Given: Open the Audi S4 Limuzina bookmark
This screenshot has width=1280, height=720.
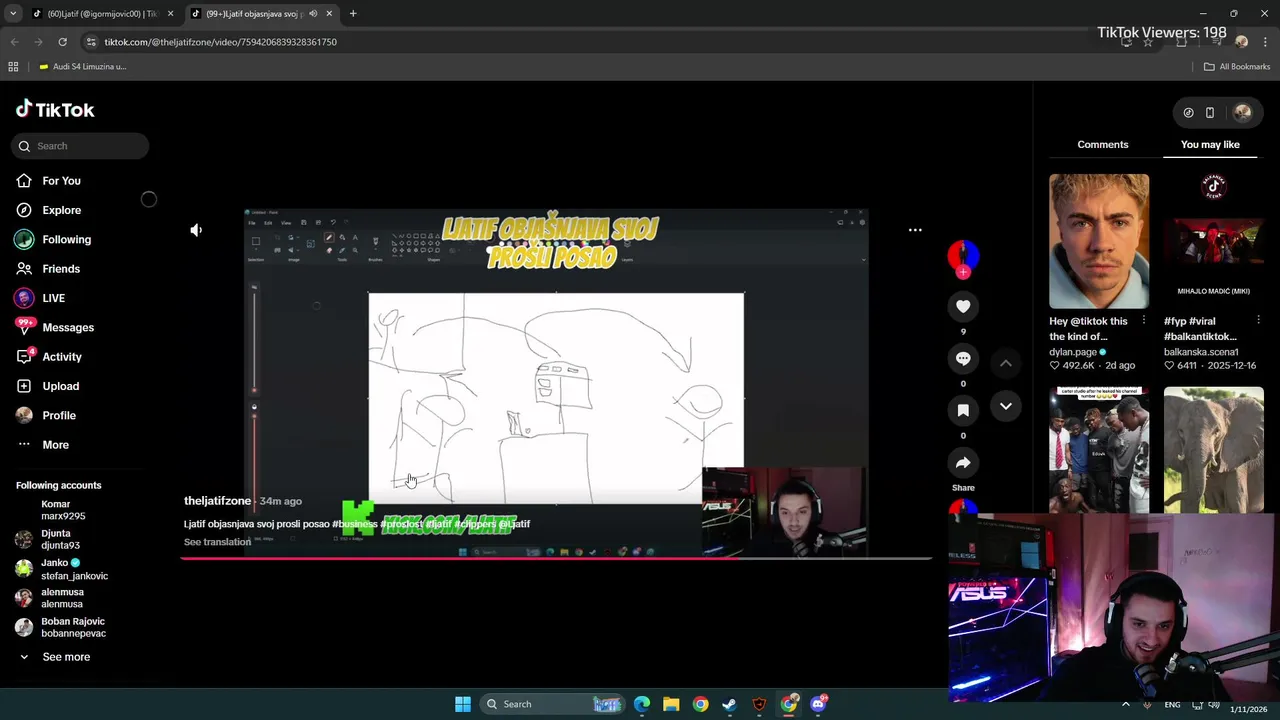Looking at the screenshot, I should [x=82, y=67].
